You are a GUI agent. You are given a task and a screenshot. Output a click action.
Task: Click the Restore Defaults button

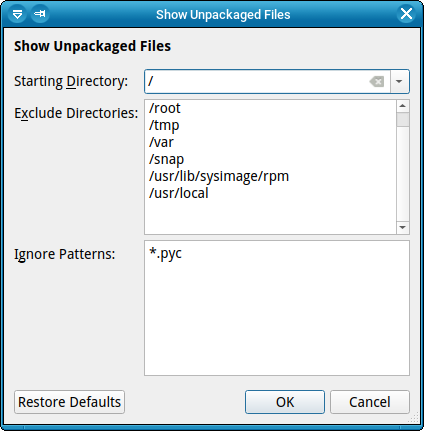69,402
